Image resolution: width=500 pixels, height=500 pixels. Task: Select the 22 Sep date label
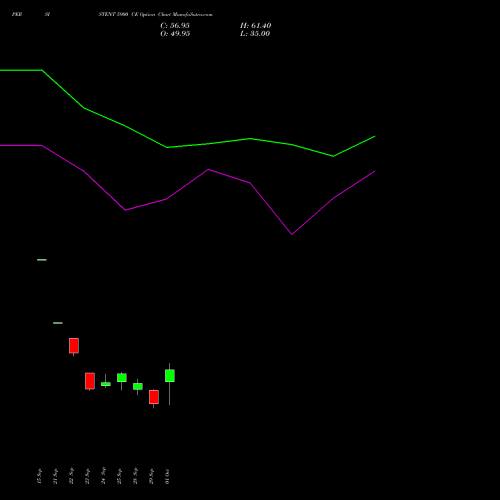pyautogui.click(x=71, y=476)
